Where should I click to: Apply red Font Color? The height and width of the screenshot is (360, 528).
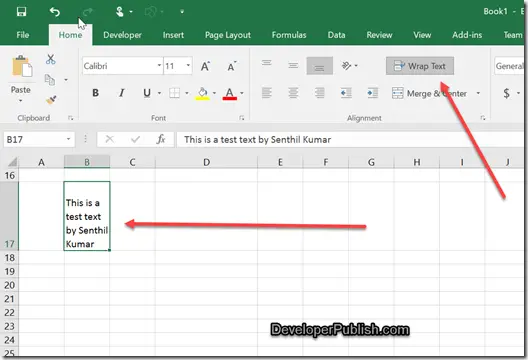(230, 93)
